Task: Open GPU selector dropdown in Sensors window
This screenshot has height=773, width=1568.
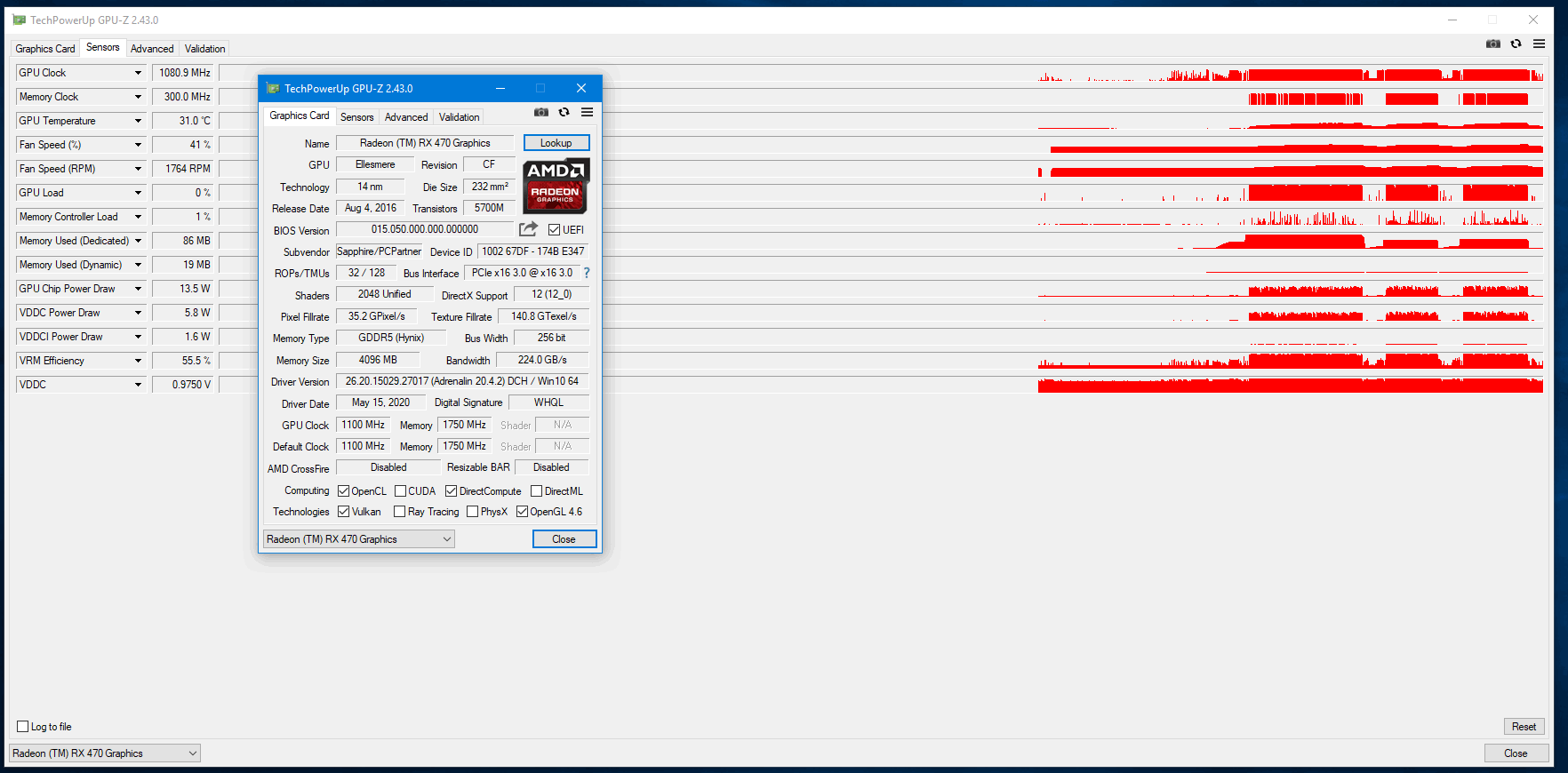Action: (105, 753)
